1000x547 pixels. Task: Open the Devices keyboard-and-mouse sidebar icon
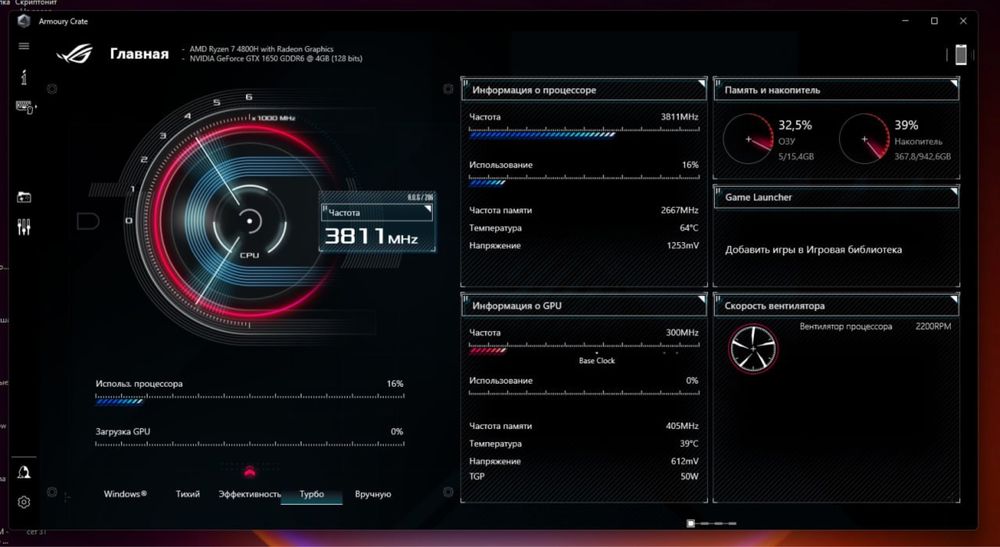pyautogui.click(x=26, y=107)
